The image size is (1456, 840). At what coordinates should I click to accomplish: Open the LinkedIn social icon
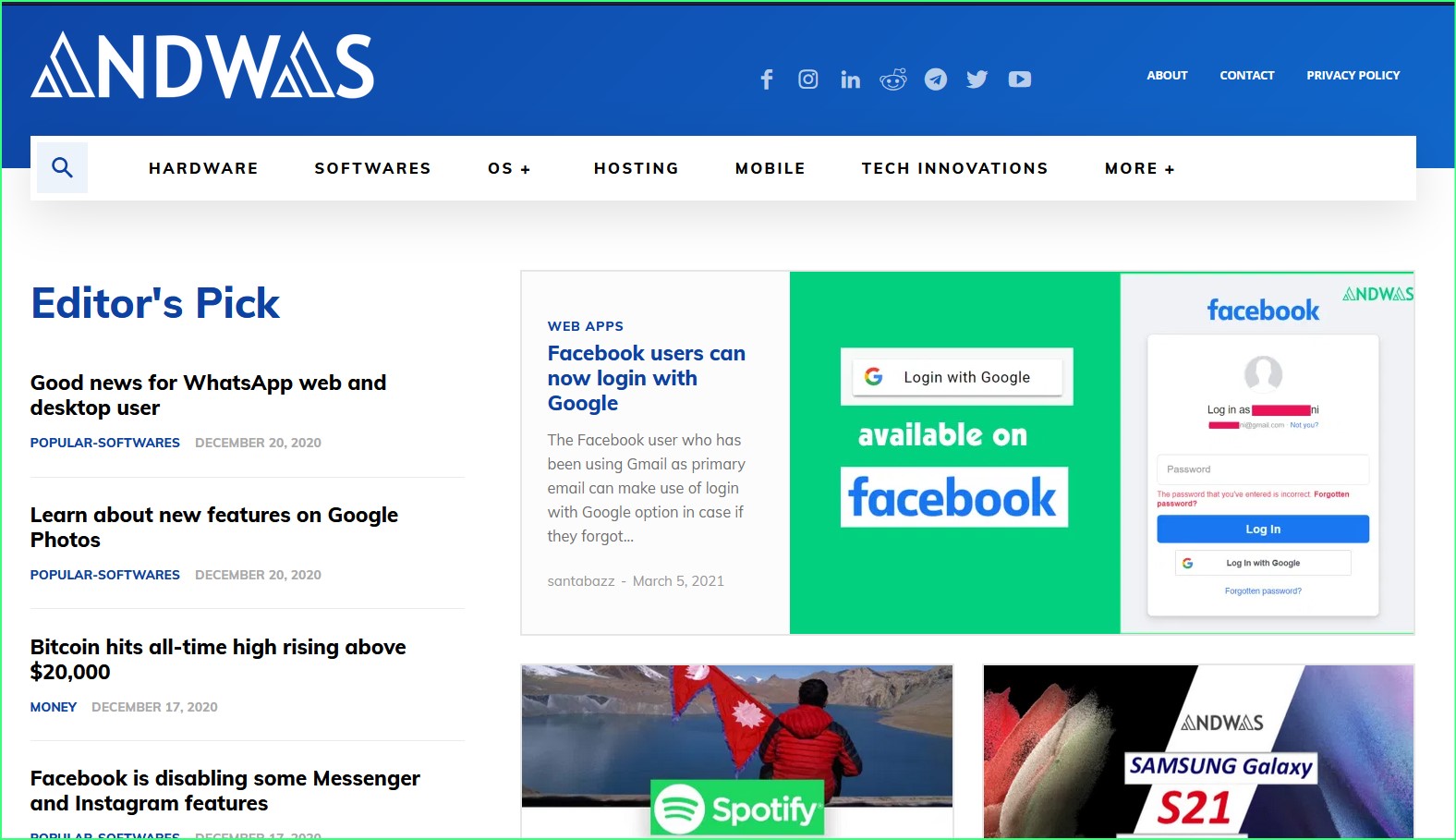pyautogui.click(x=851, y=79)
